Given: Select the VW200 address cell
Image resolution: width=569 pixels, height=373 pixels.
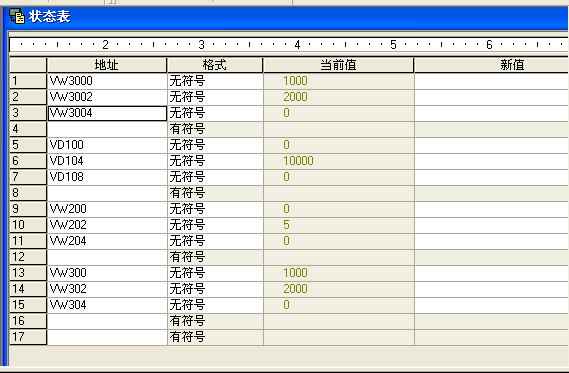Looking at the screenshot, I should [107, 209].
